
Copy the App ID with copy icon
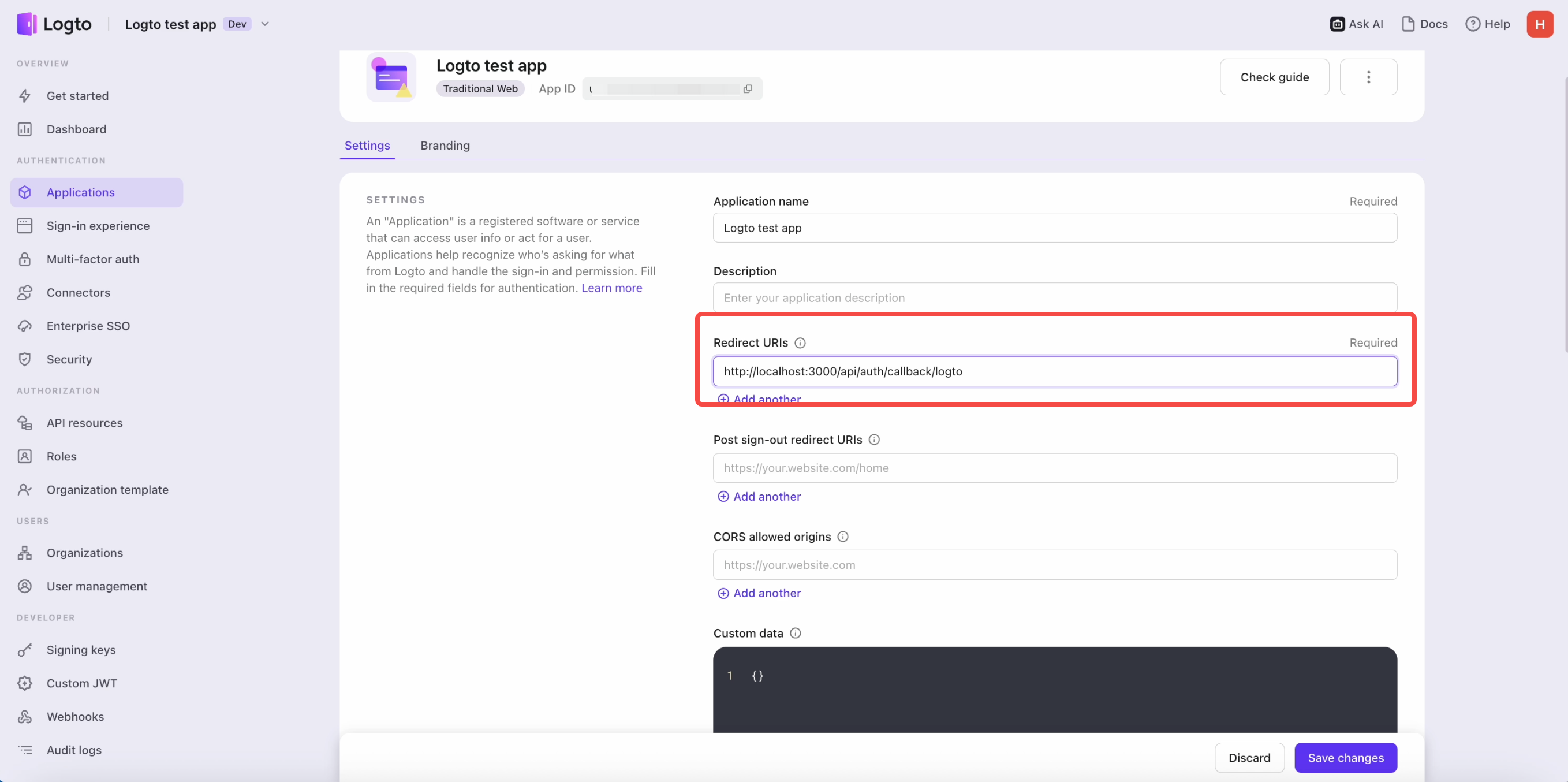point(748,89)
